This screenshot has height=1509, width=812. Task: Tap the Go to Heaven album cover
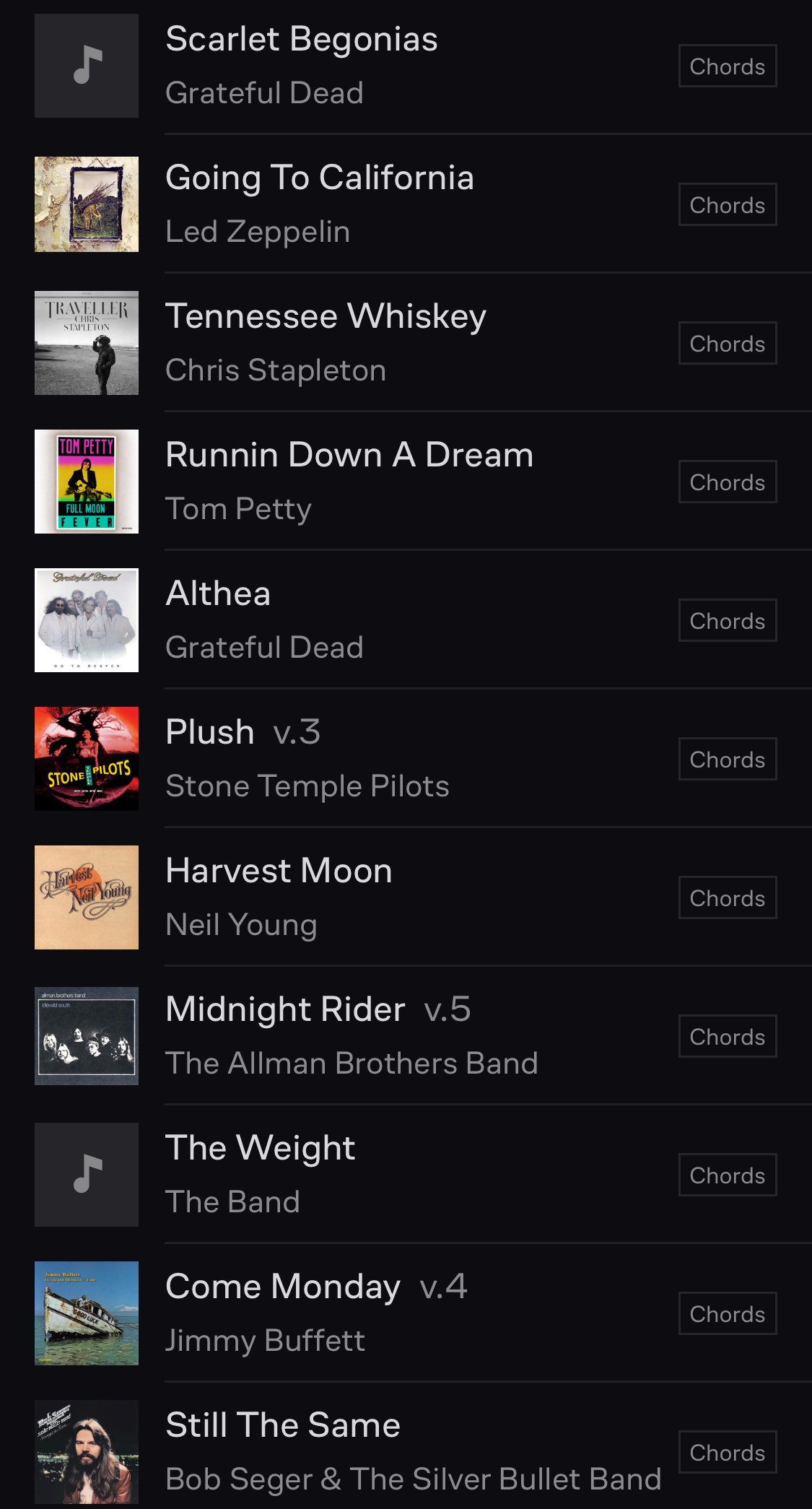click(x=87, y=620)
